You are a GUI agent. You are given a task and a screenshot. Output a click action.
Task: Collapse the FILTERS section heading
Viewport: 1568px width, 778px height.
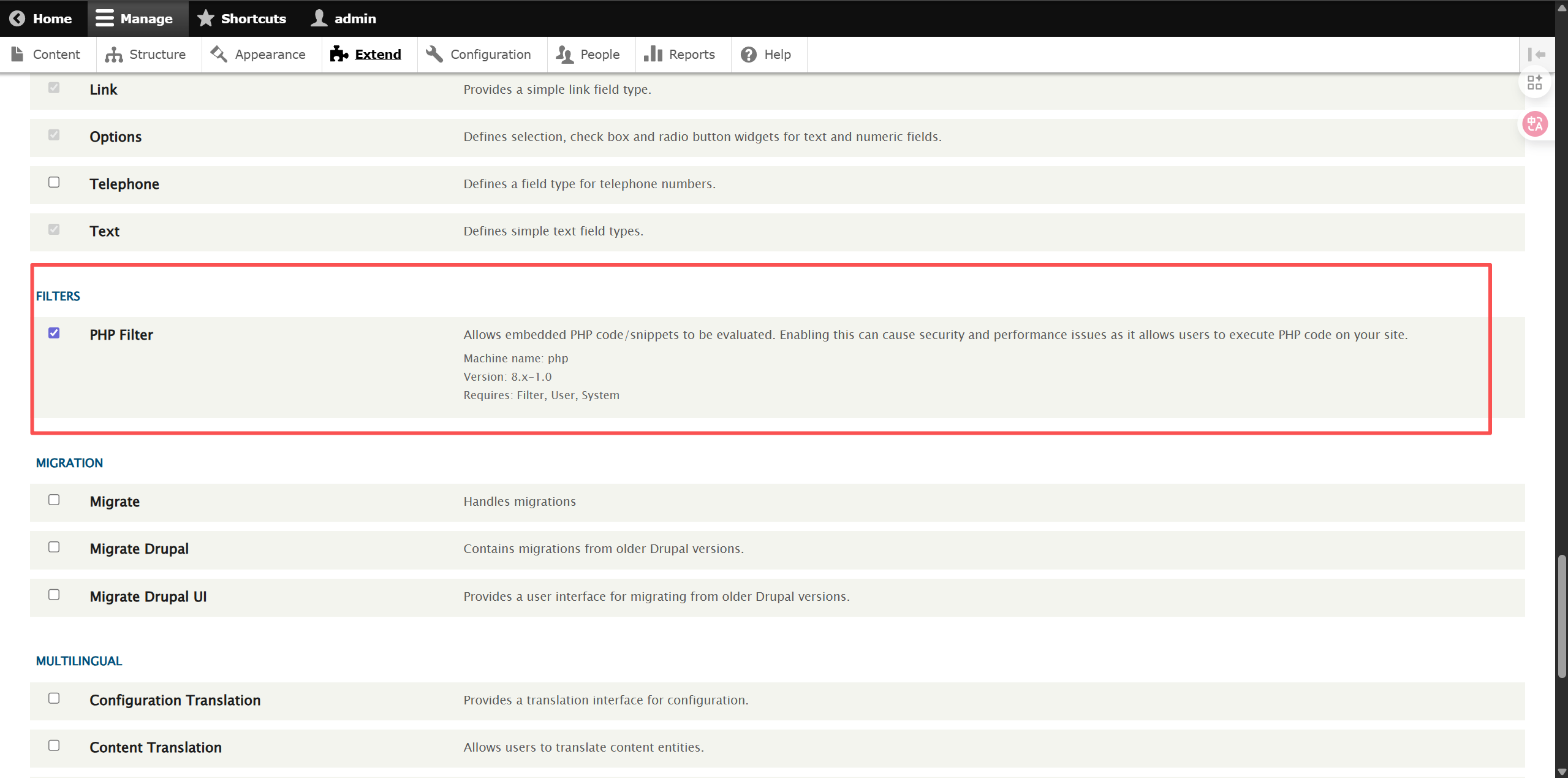[58, 296]
